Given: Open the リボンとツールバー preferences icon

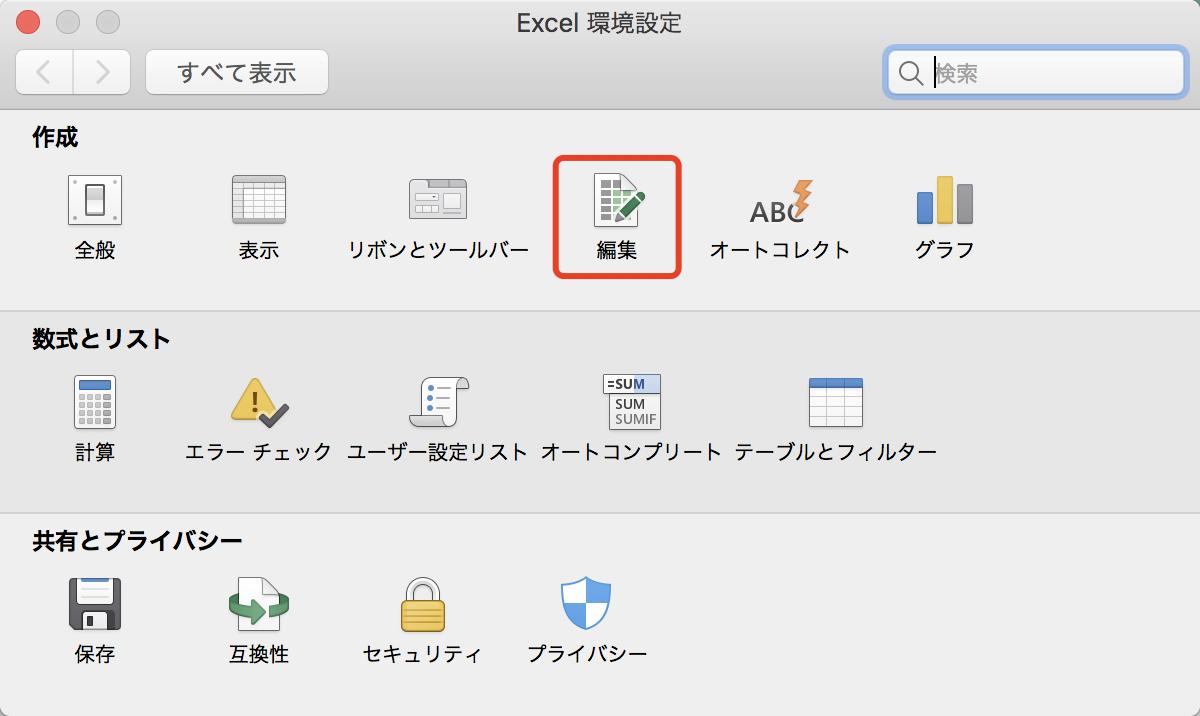Looking at the screenshot, I should pos(438,200).
